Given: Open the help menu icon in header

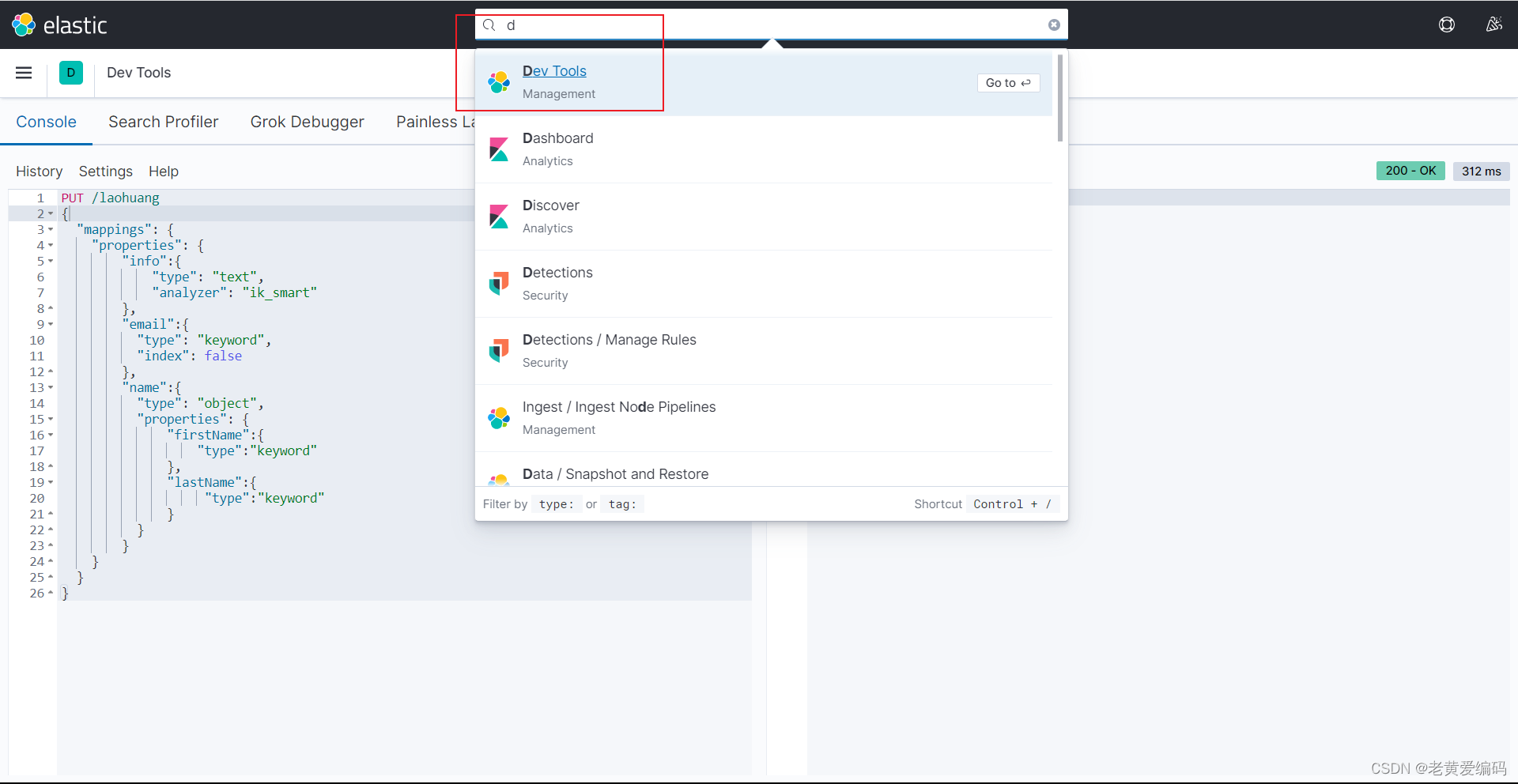Looking at the screenshot, I should [x=1446, y=24].
